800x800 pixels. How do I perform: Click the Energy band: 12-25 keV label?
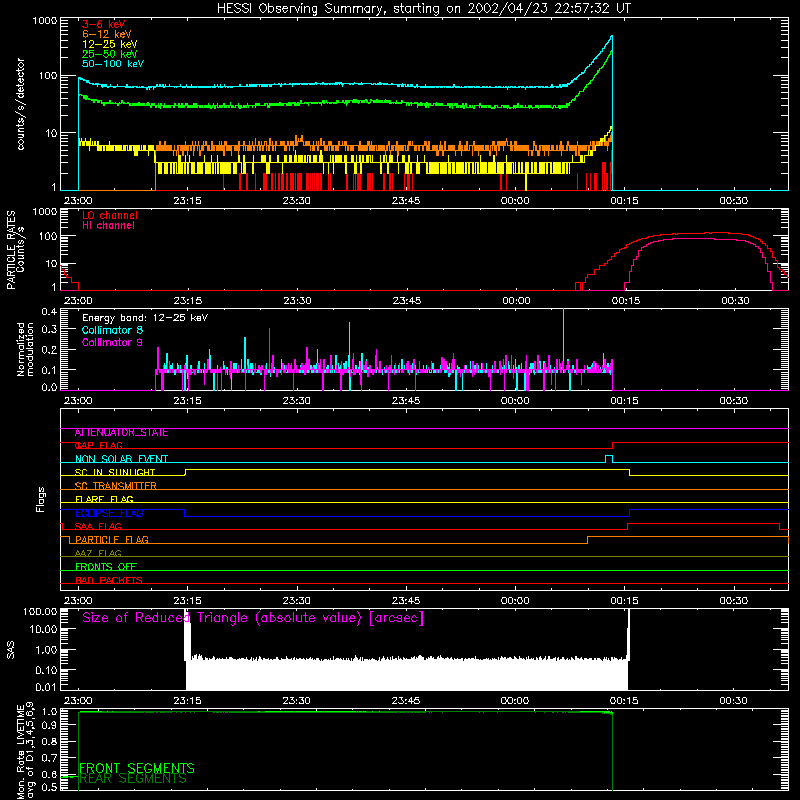[145, 318]
